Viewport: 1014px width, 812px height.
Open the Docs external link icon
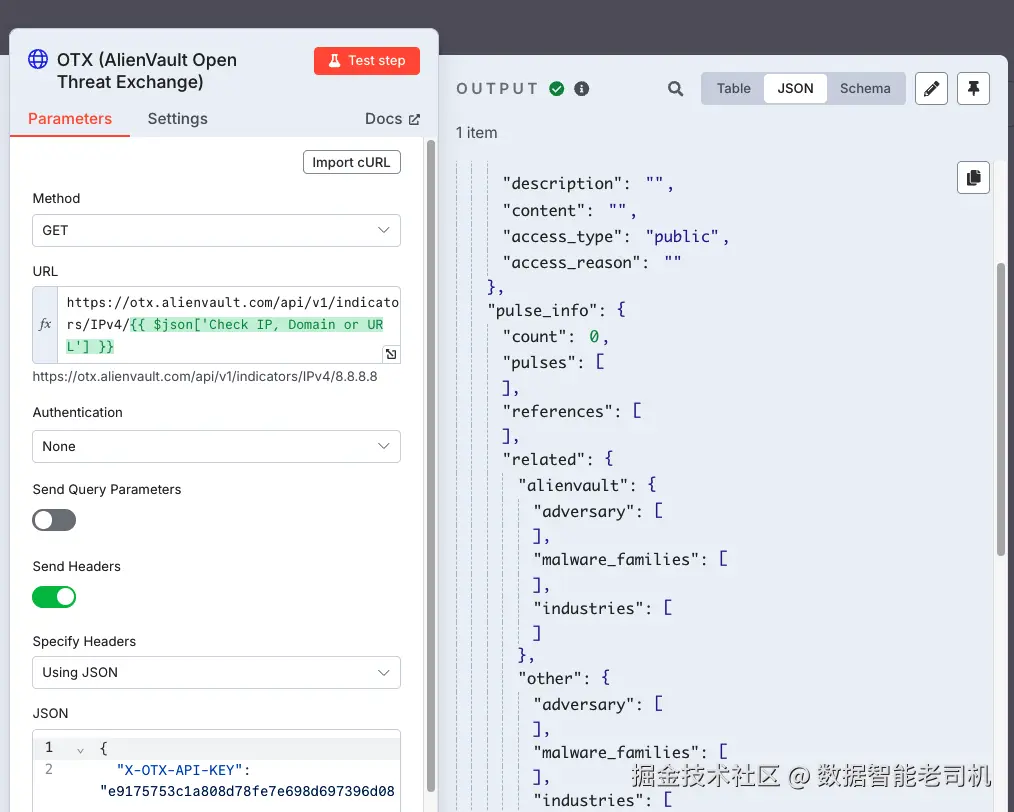click(x=415, y=119)
